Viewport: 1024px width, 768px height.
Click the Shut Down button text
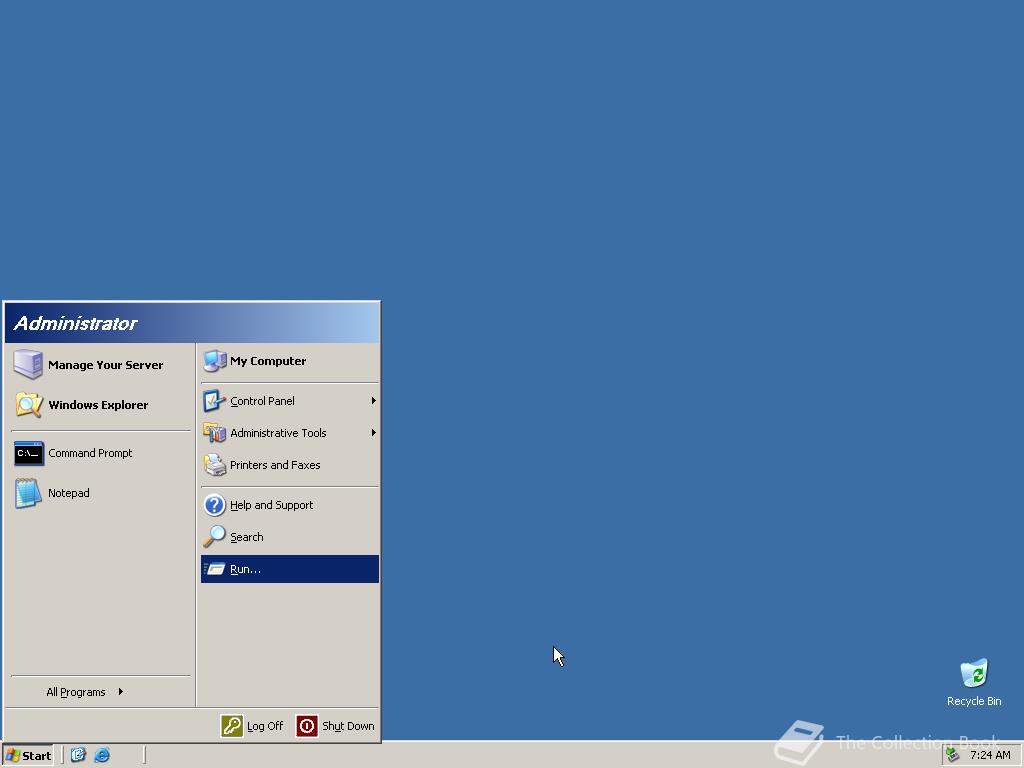348,726
